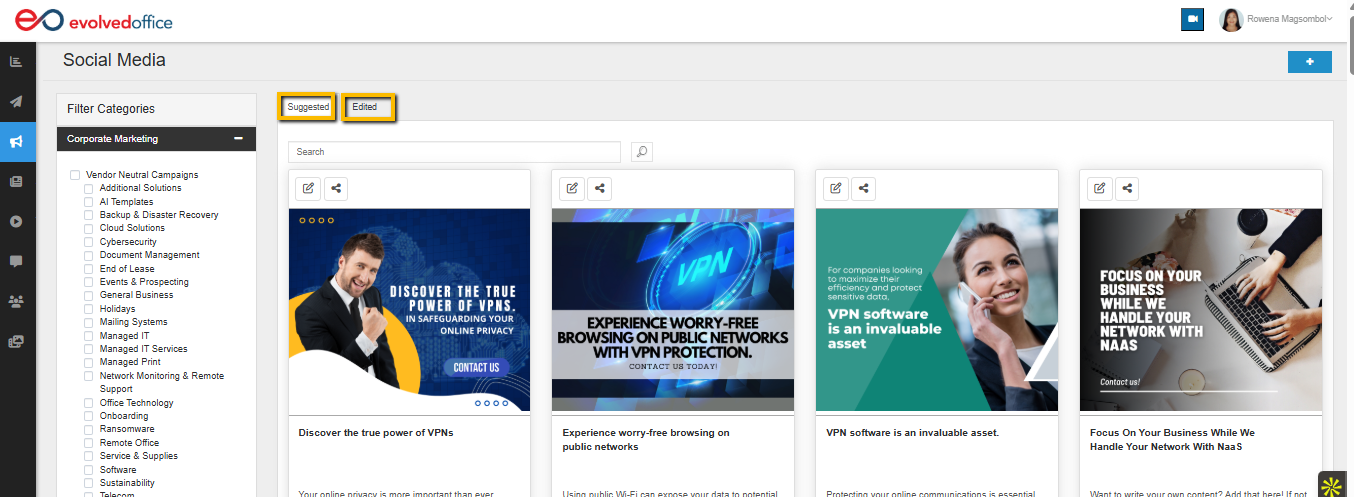Open the image gallery sidebar icon

(16, 341)
